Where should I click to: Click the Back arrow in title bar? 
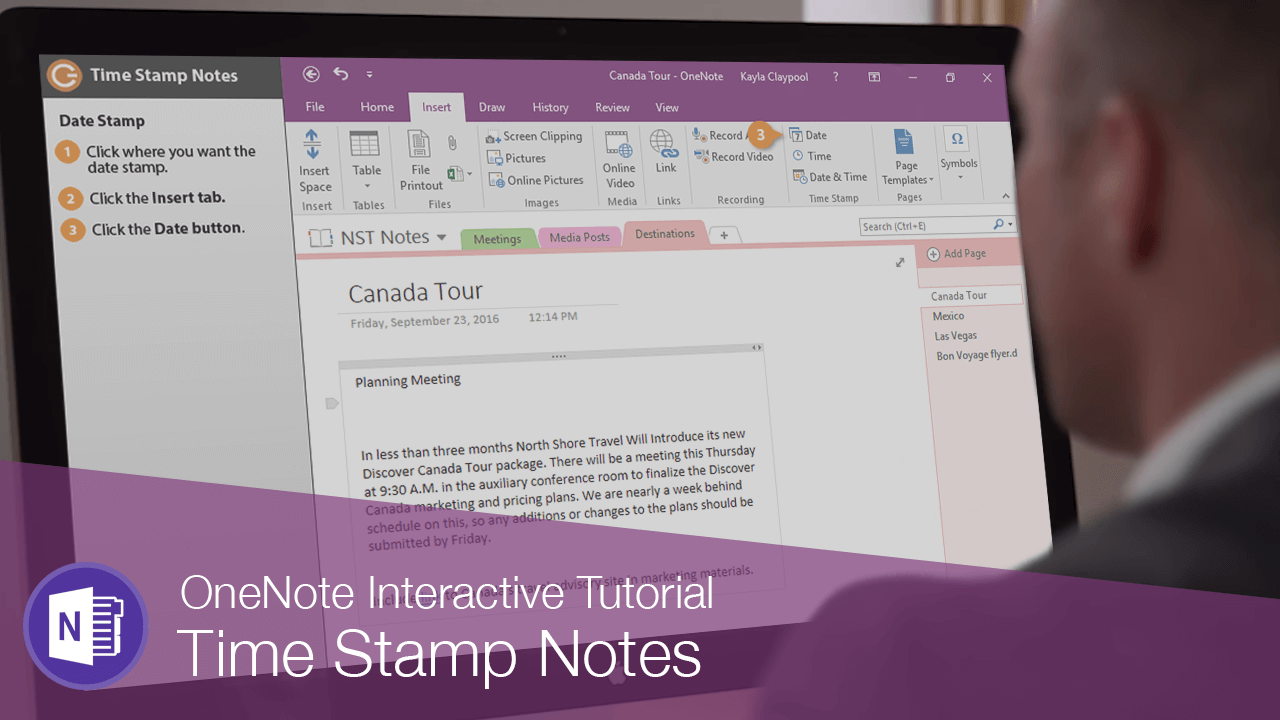click(x=311, y=74)
